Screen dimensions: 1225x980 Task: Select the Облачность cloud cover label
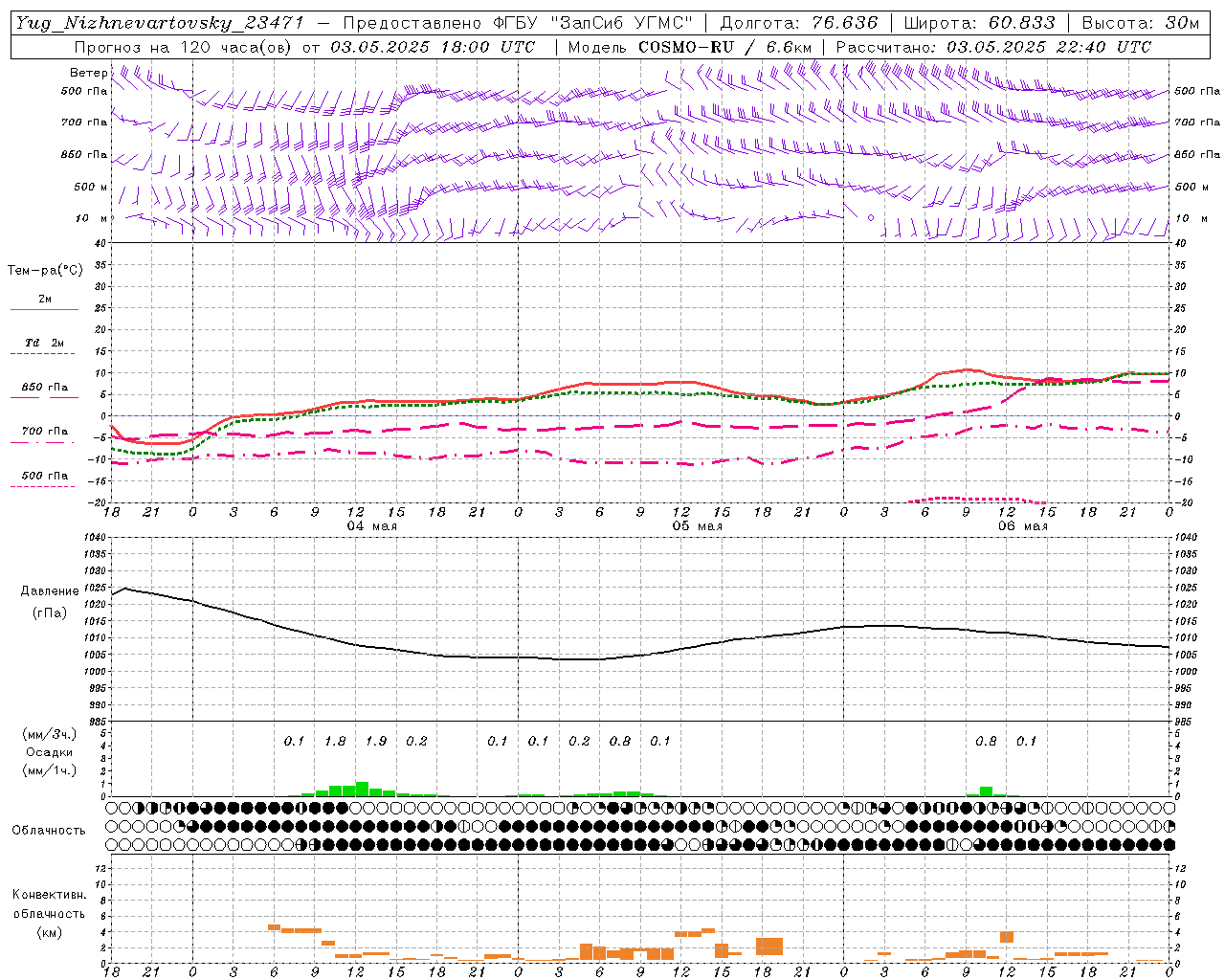coord(49,831)
